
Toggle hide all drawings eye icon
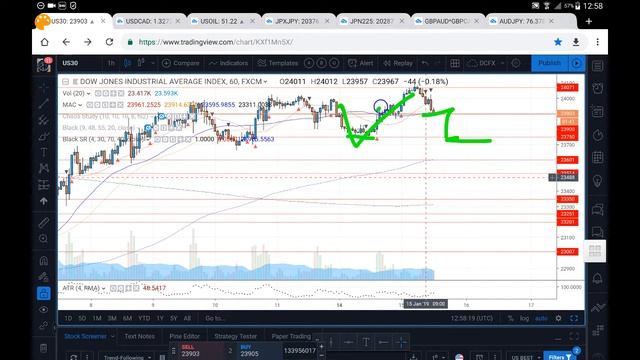click(x=44, y=310)
